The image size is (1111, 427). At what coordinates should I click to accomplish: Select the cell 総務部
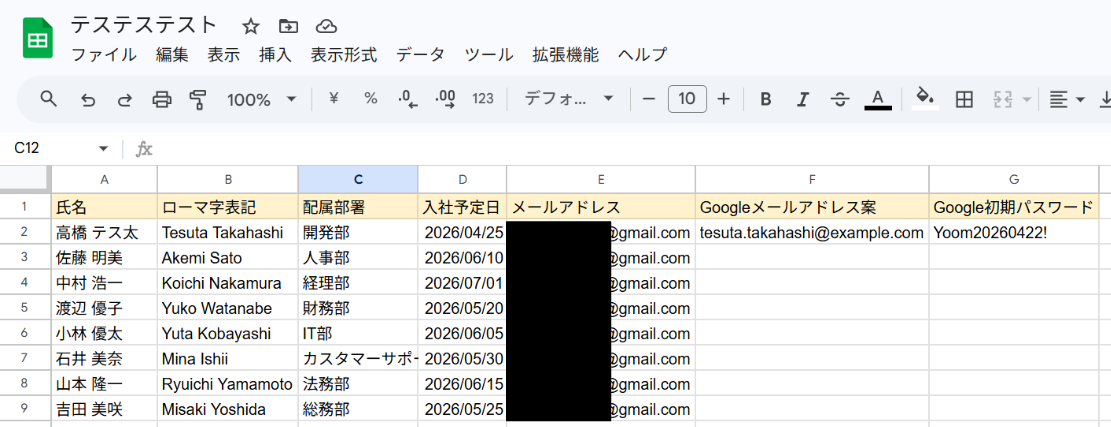click(358, 410)
